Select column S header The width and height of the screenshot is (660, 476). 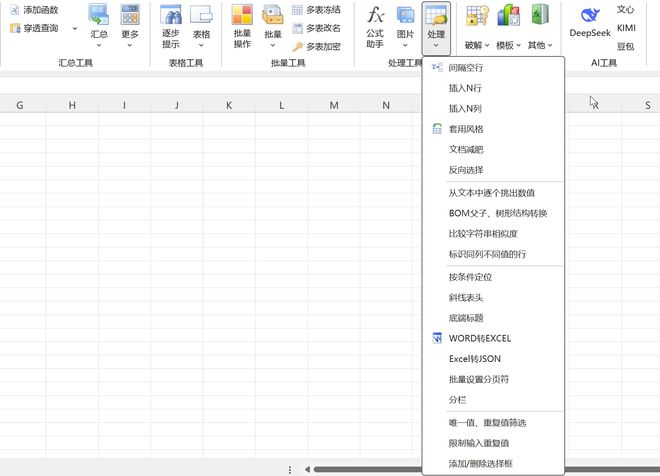pyautogui.click(x=647, y=105)
